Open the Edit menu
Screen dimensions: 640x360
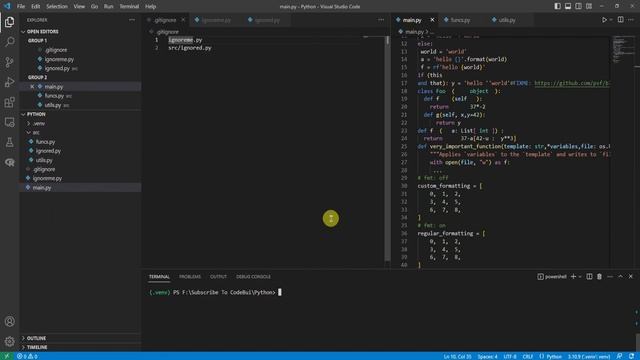[x=36, y=6]
